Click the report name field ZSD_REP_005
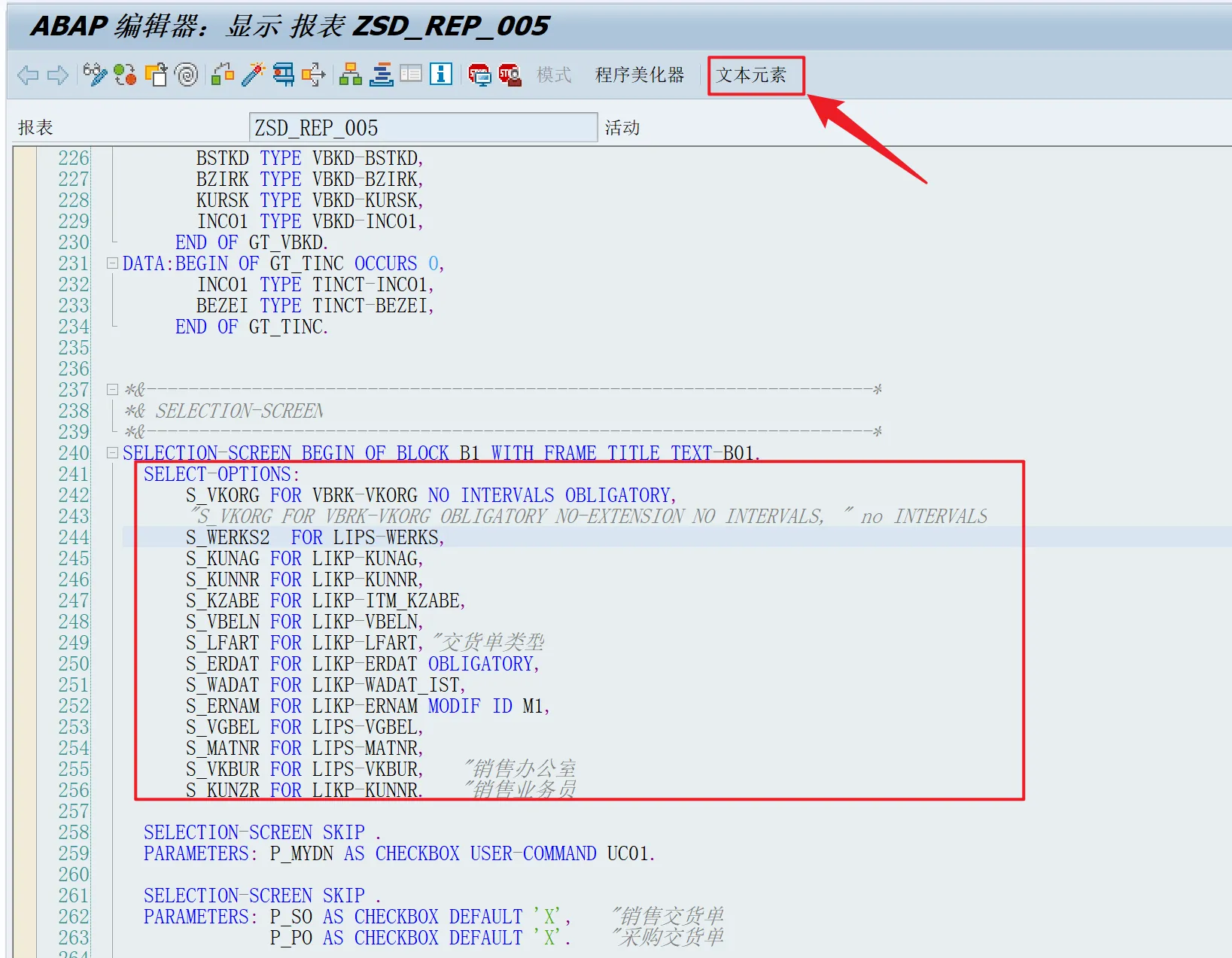This screenshot has height=958, width=1232. (x=422, y=128)
